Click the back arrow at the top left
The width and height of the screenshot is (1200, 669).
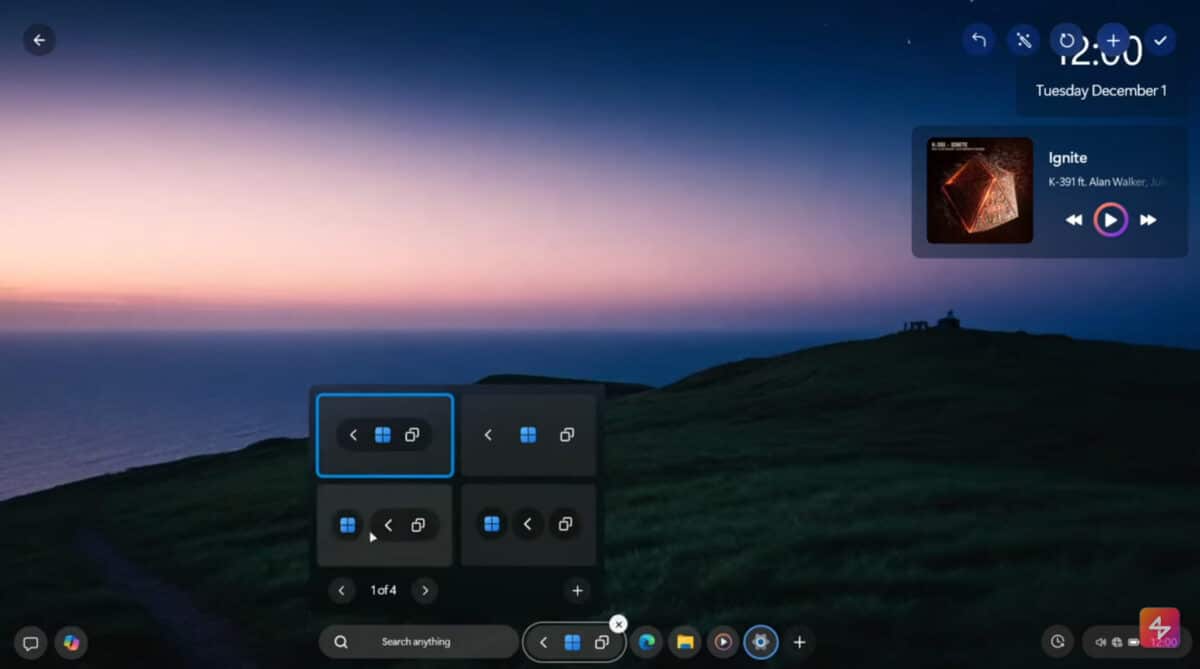click(x=38, y=39)
